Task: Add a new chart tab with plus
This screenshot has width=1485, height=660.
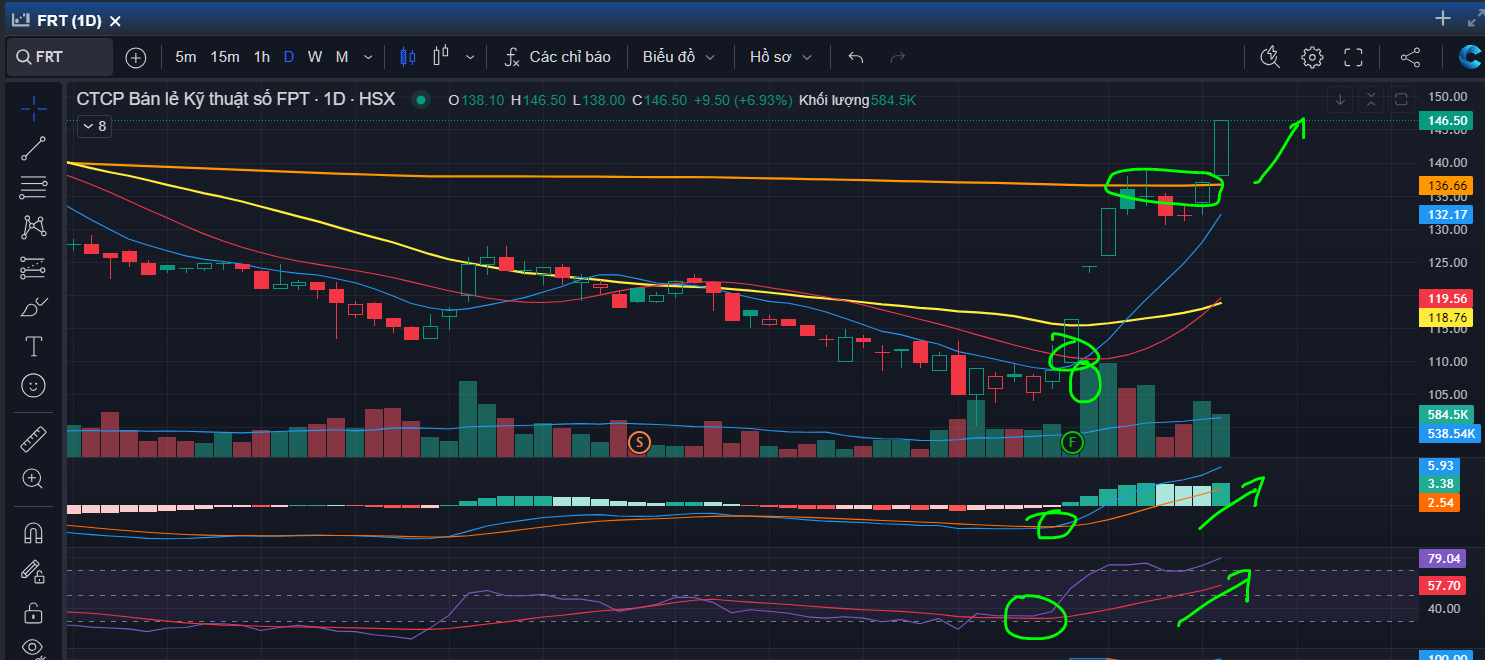Action: pyautogui.click(x=1442, y=18)
